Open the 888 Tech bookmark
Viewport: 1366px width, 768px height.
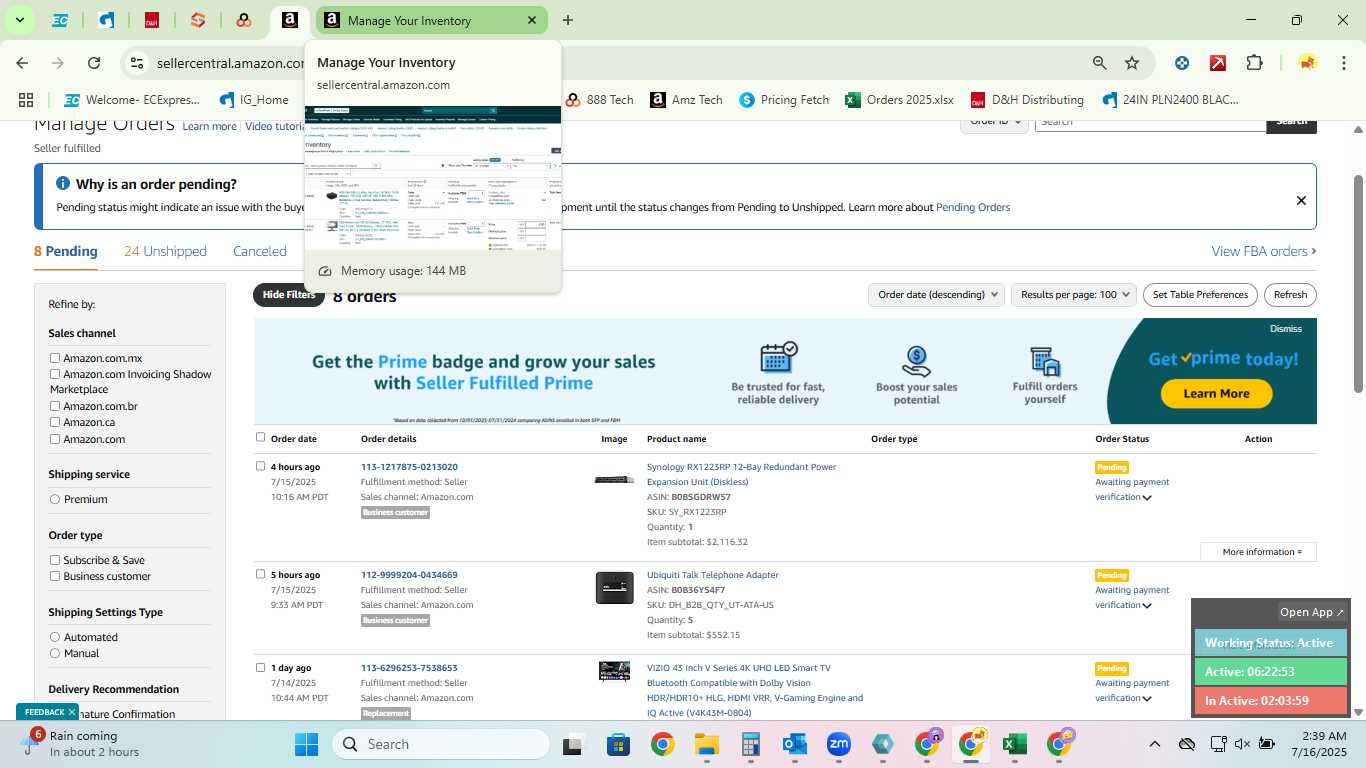point(599,100)
